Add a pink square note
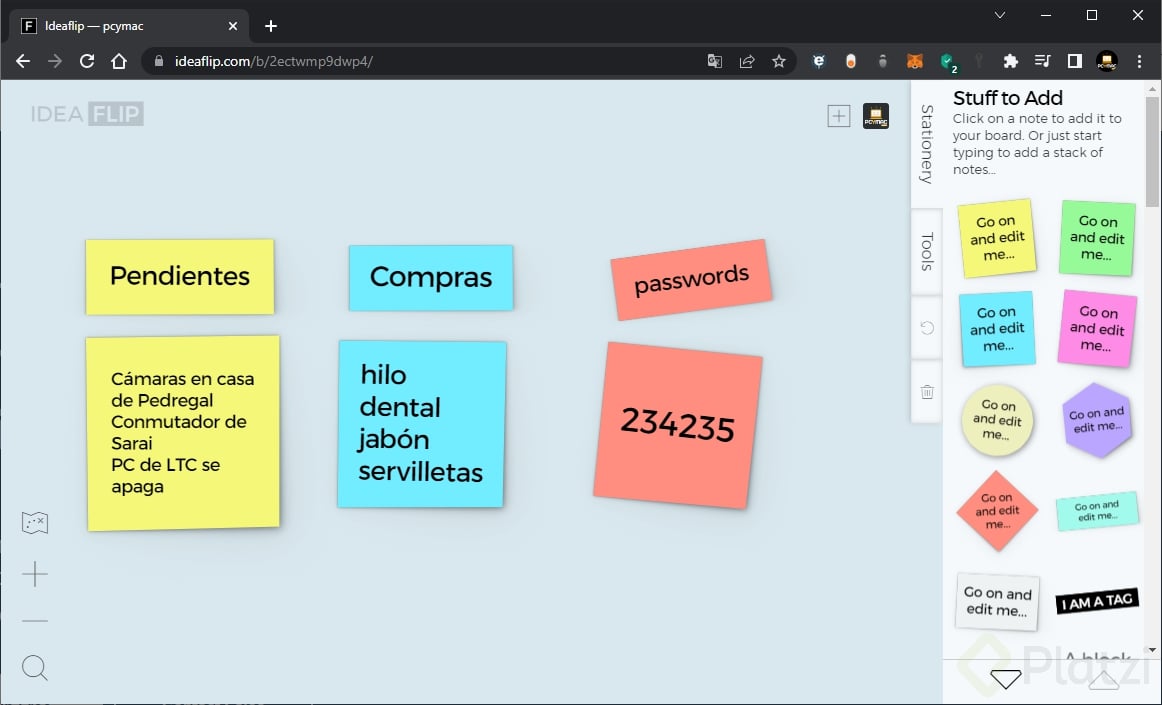Viewport: 1162px width, 705px height. [1097, 328]
